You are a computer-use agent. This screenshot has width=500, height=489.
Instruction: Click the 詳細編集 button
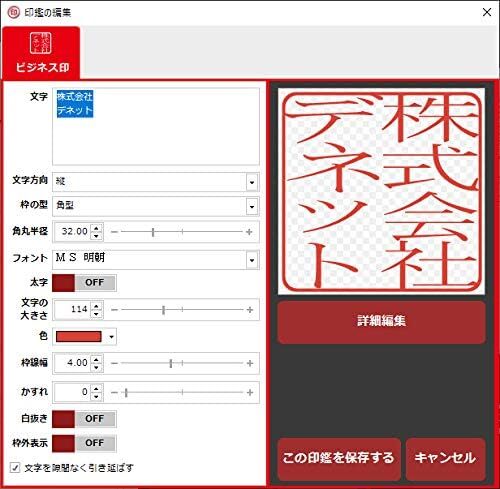click(x=381, y=321)
